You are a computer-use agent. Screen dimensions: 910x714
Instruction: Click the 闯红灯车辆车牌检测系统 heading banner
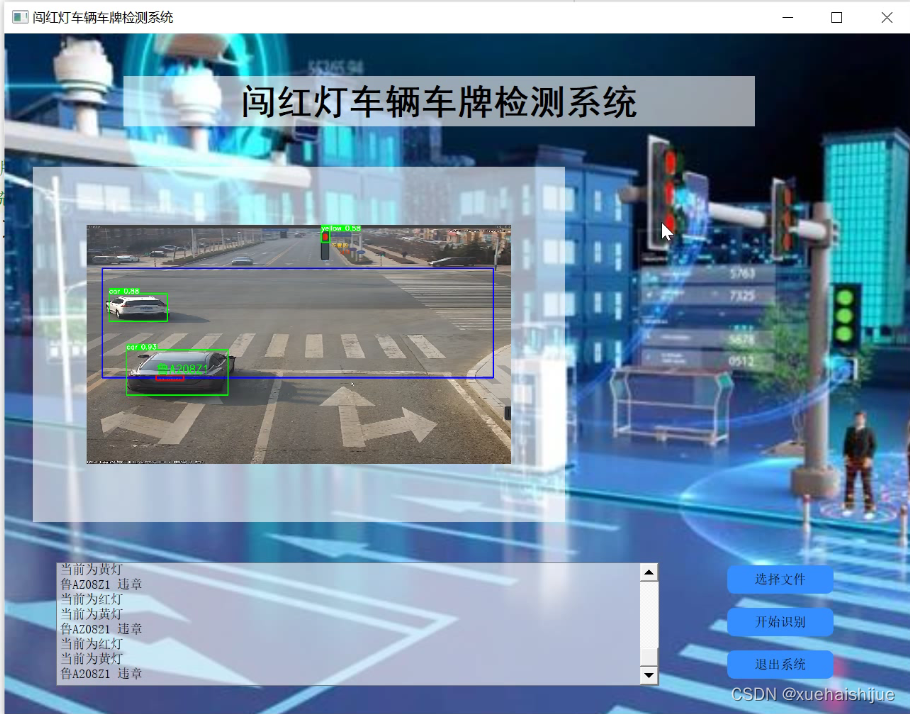[439, 101]
